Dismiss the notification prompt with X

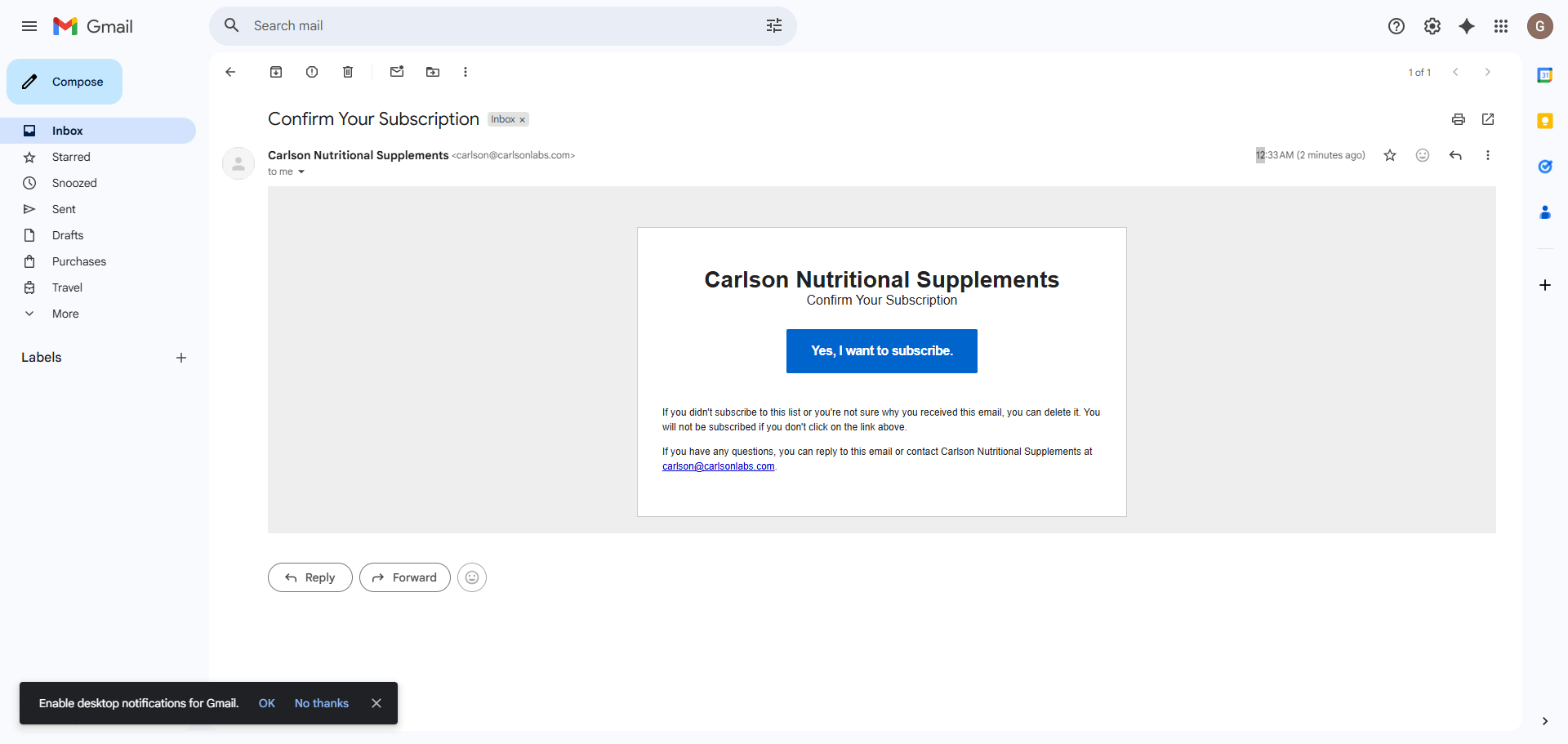[376, 703]
